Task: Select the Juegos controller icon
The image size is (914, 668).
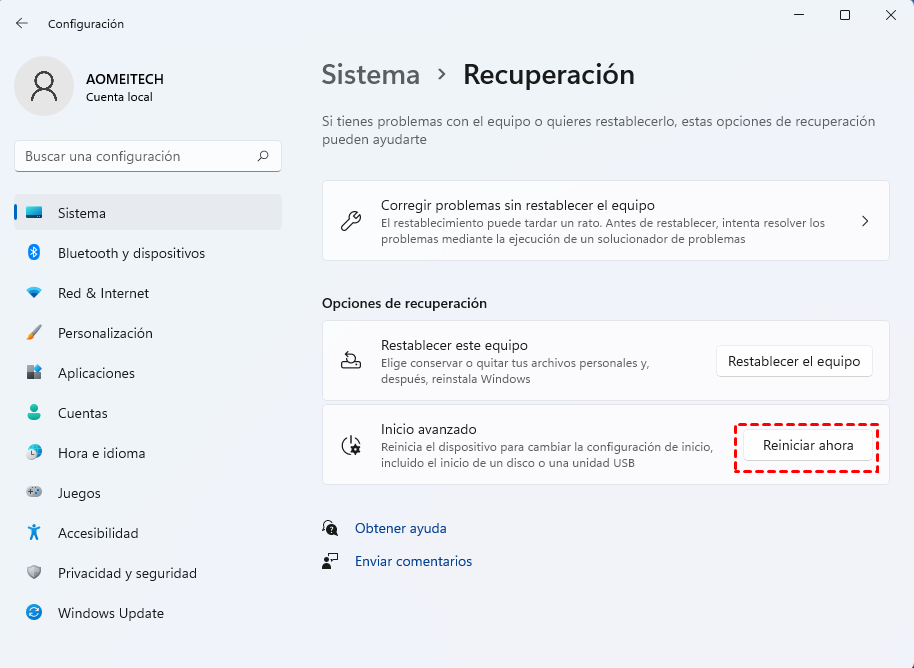Action: [x=33, y=493]
